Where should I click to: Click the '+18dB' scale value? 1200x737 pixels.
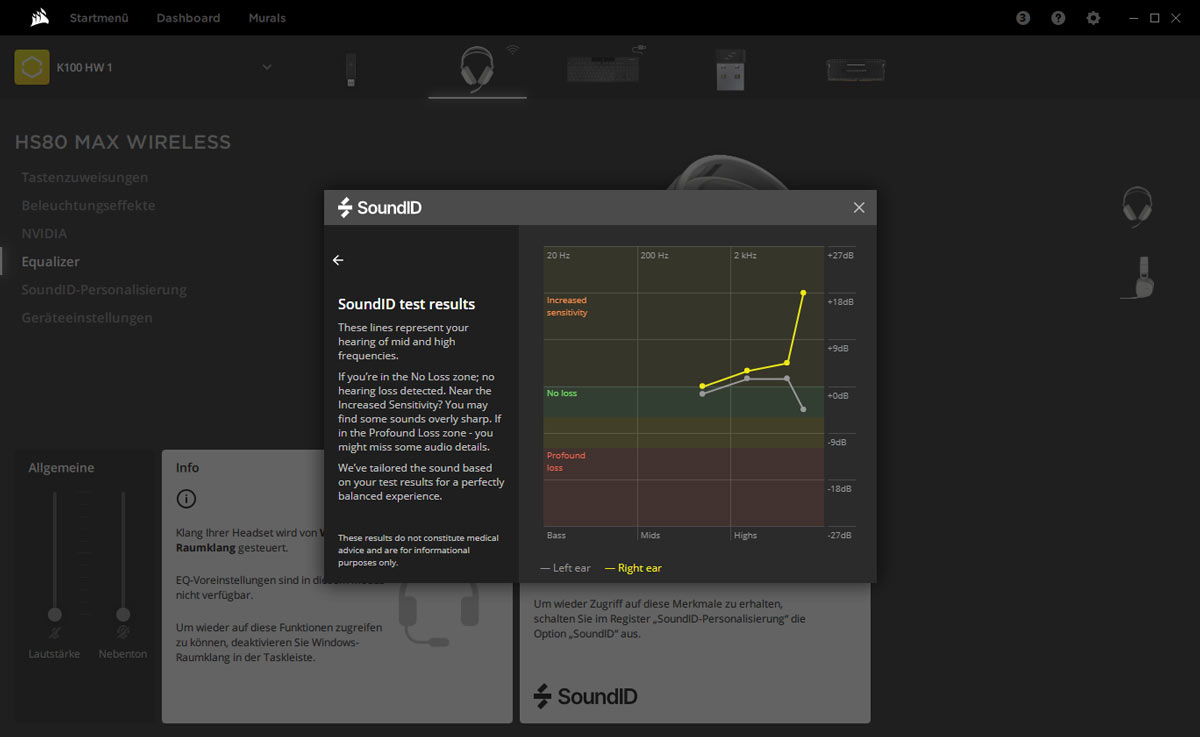840,301
